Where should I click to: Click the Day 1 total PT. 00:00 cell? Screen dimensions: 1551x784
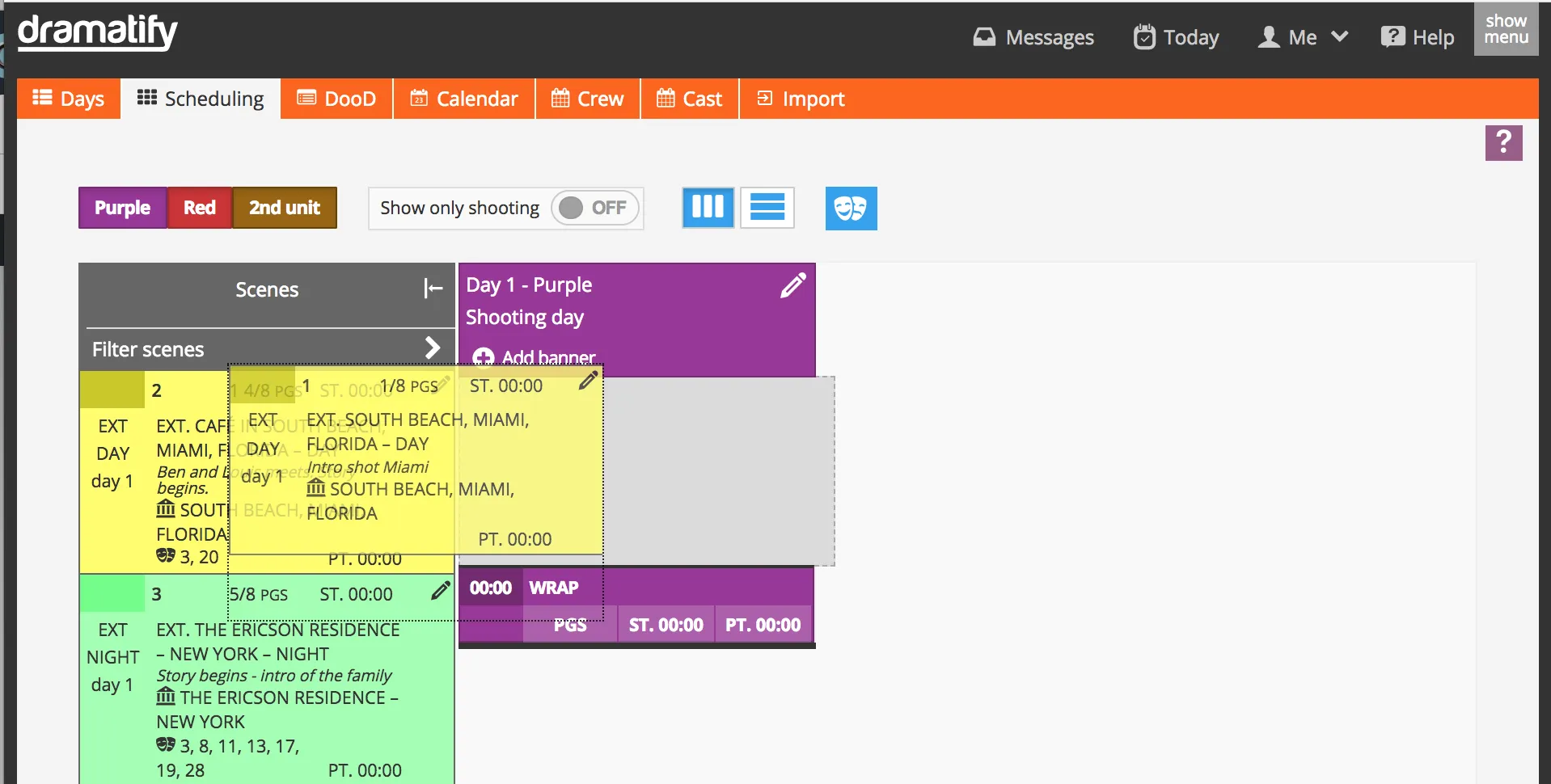pos(763,625)
